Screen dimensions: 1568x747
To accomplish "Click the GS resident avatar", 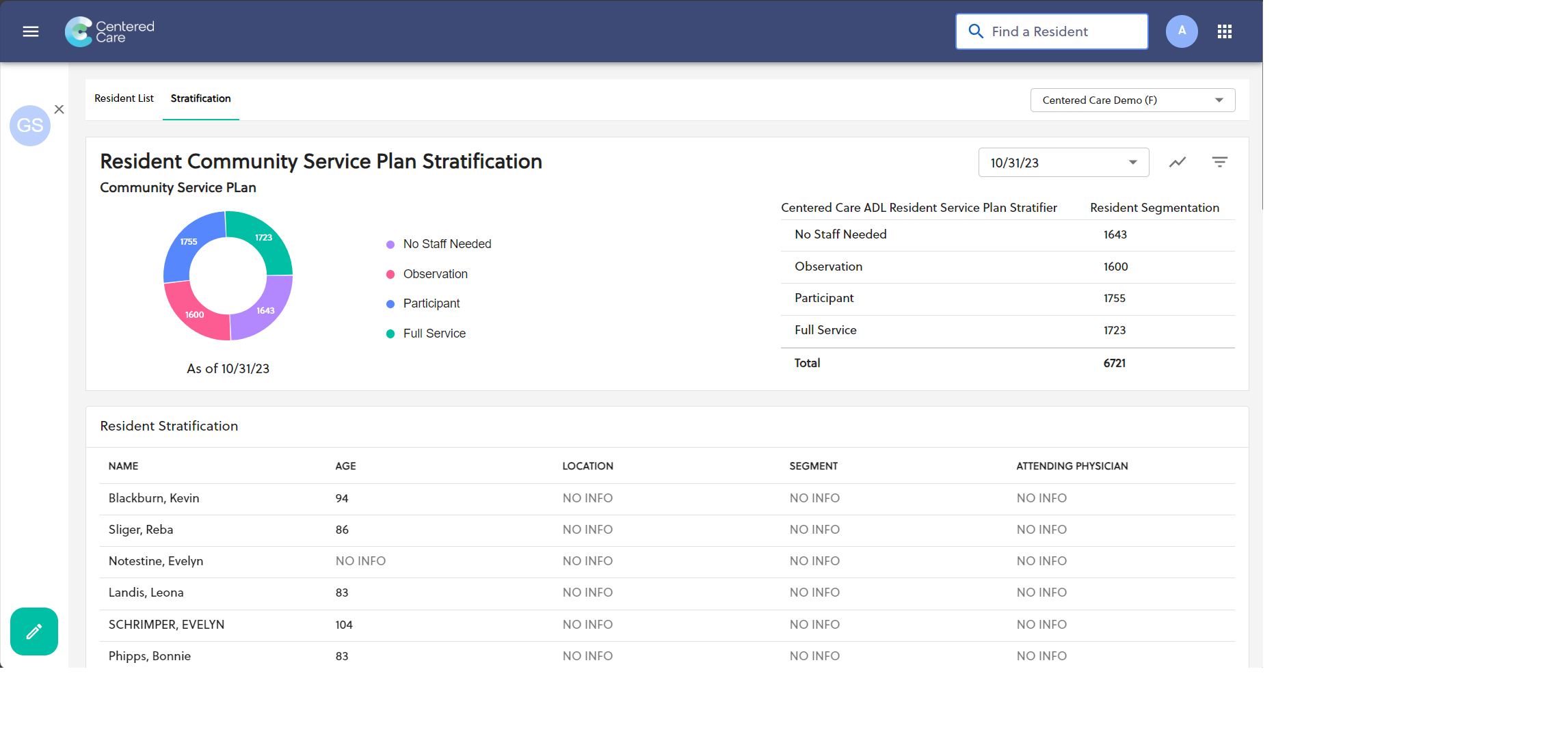I will (x=30, y=126).
